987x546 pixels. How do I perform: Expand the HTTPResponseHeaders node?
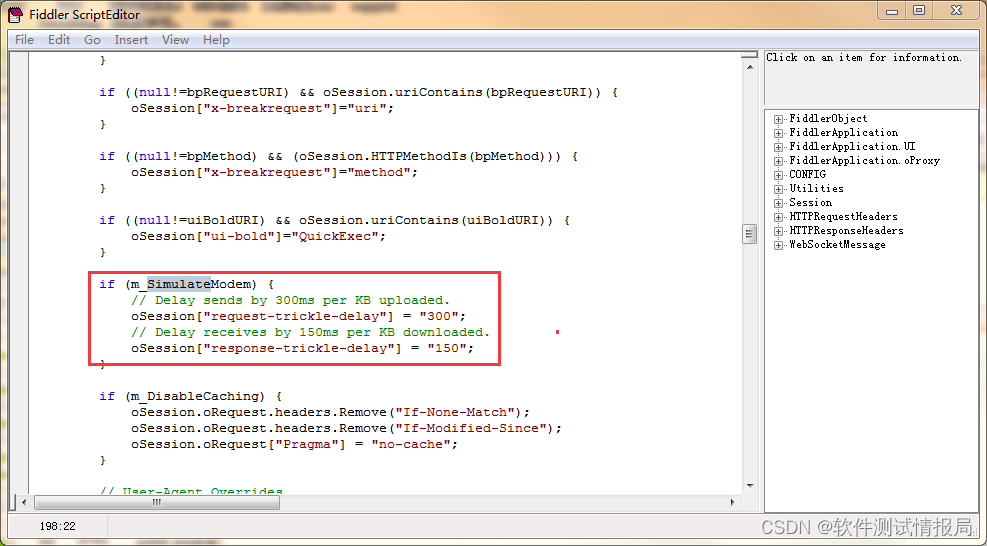tap(779, 231)
